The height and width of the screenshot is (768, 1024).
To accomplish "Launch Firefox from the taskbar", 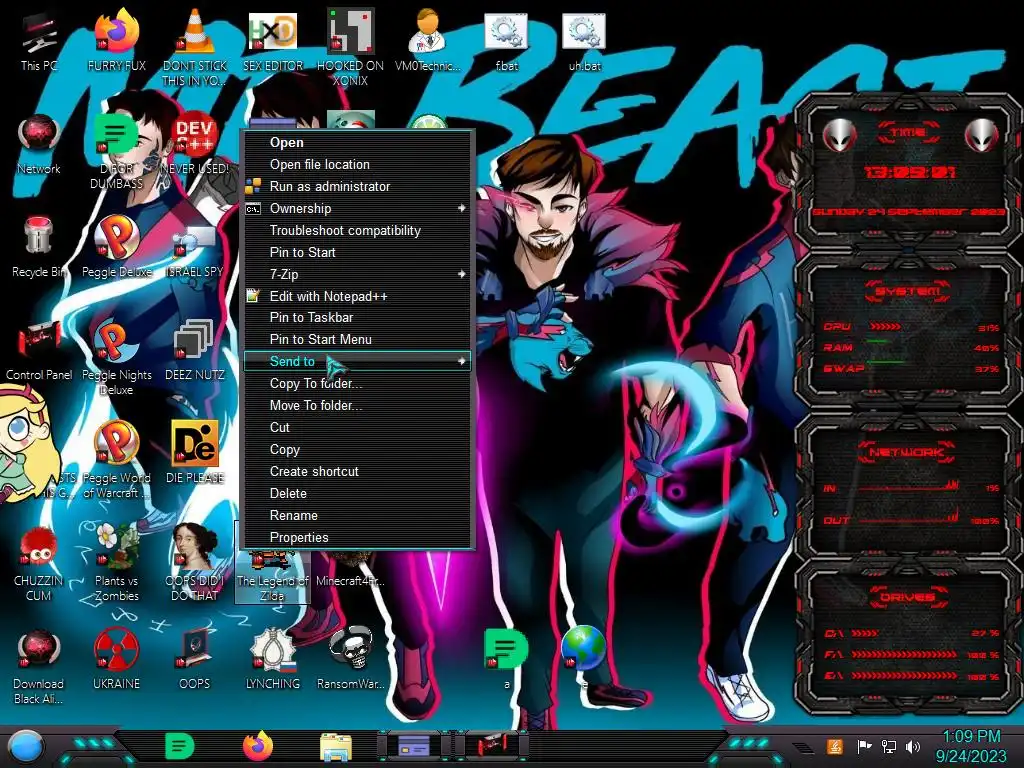I will [x=258, y=746].
